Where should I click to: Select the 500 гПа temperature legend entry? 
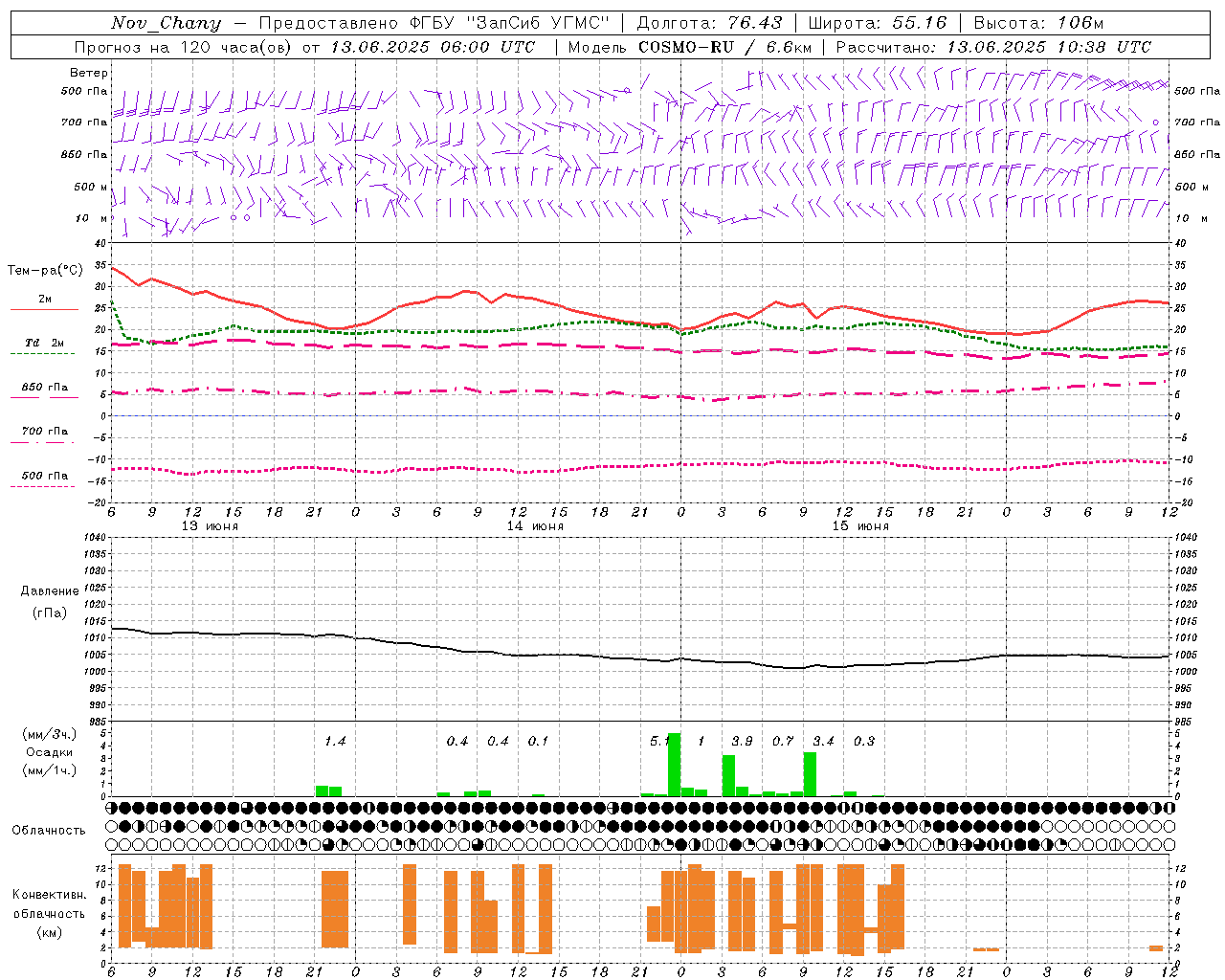pos(44,479)
